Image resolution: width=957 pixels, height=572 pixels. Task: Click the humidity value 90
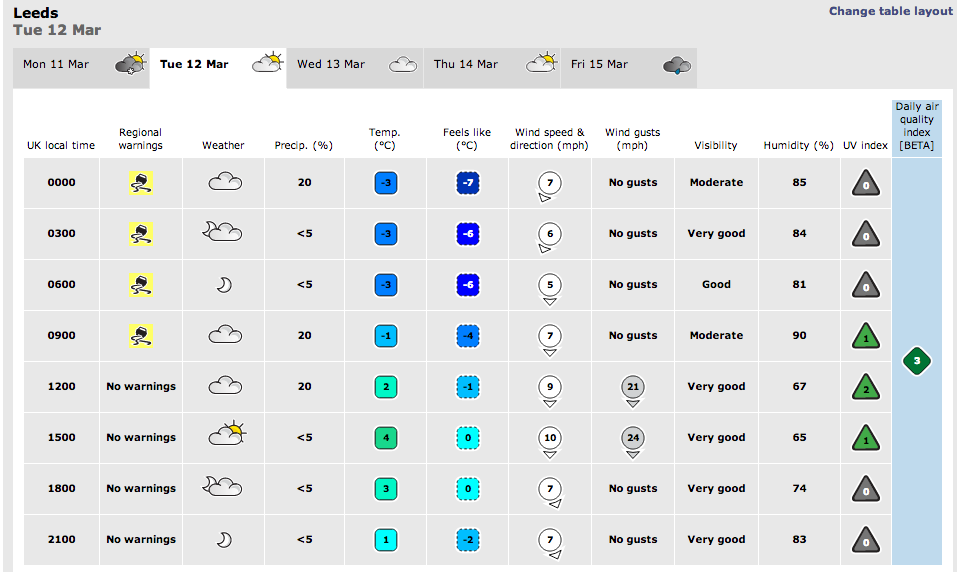800,336
